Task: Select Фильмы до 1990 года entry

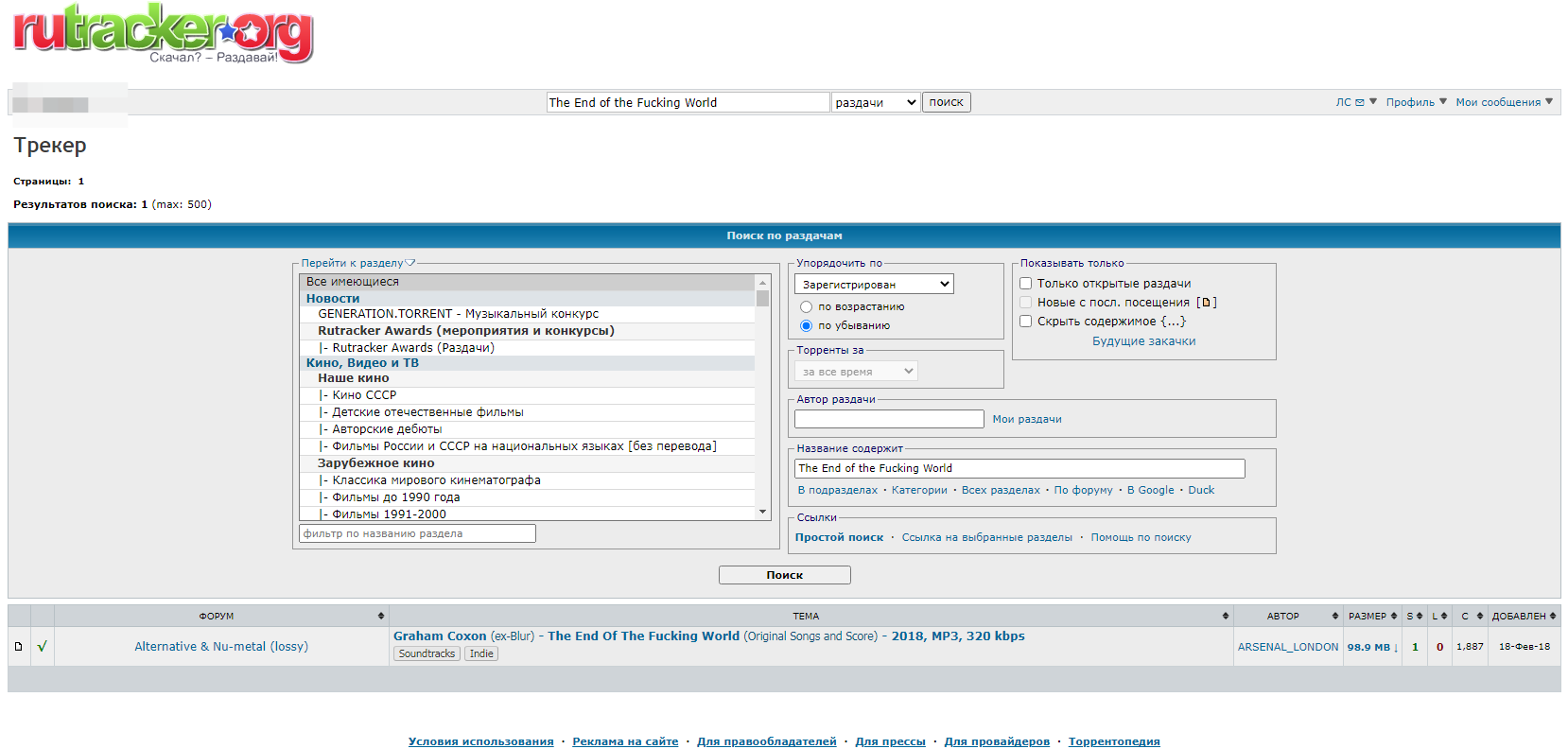Action: tap(527, 497)
